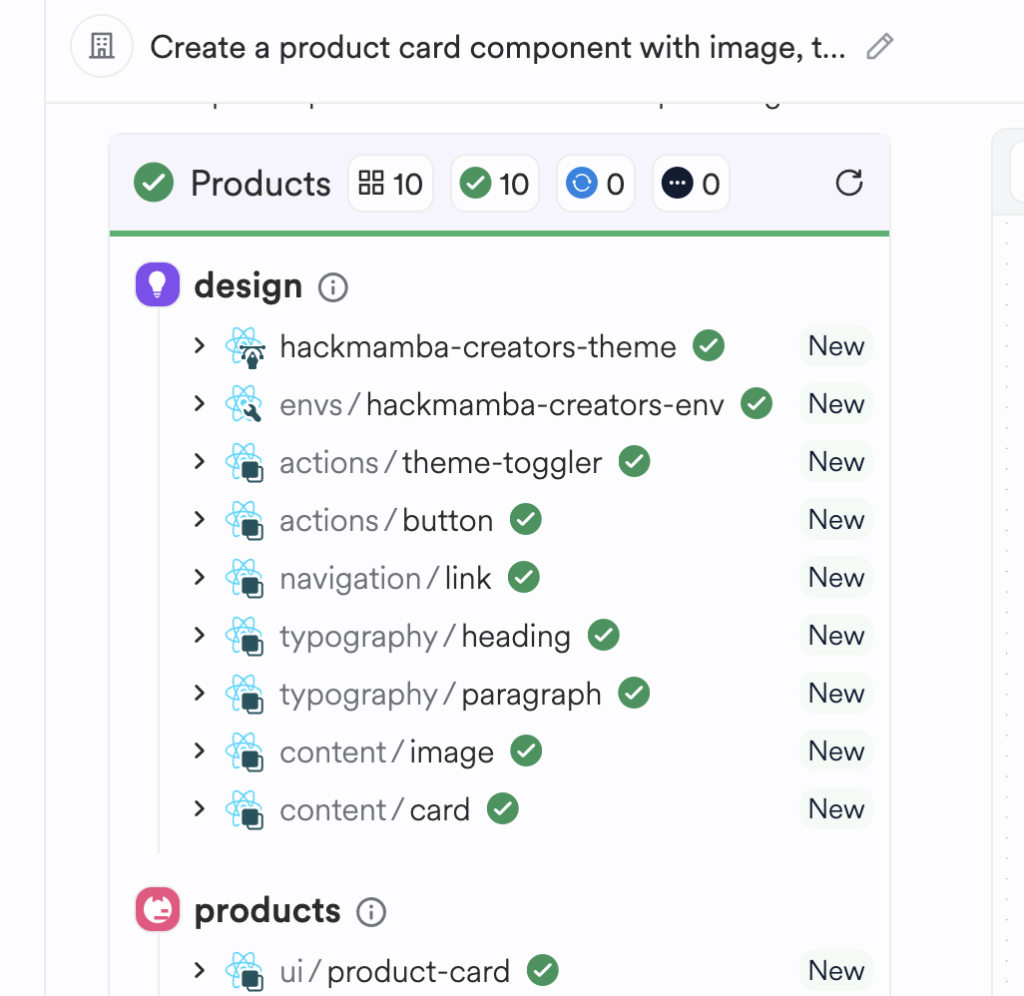Screen dimensions: 1024x996
Task: Expand the ui/product-card row
Action: click(x=199, y=970)
